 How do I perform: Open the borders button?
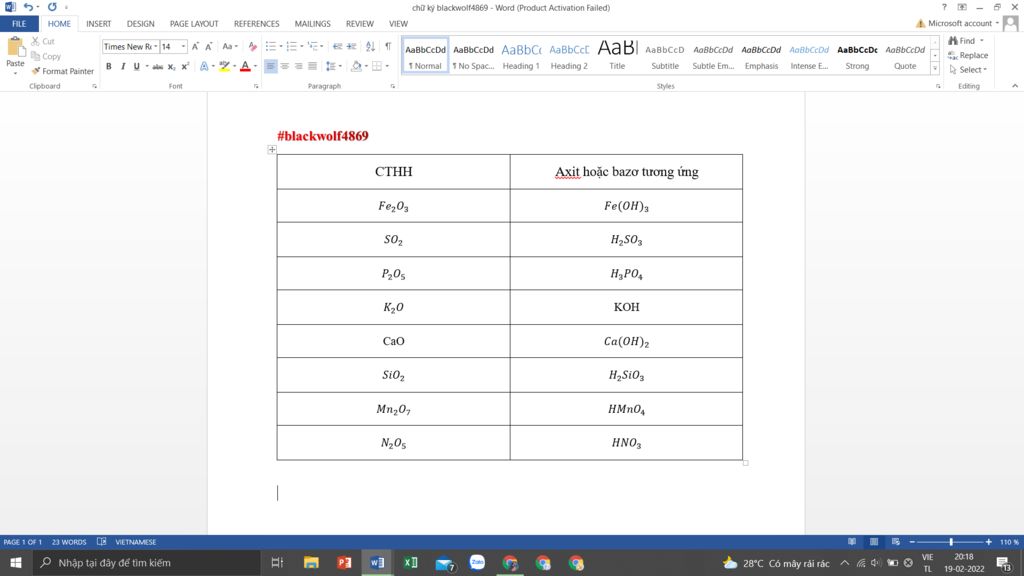377,66
